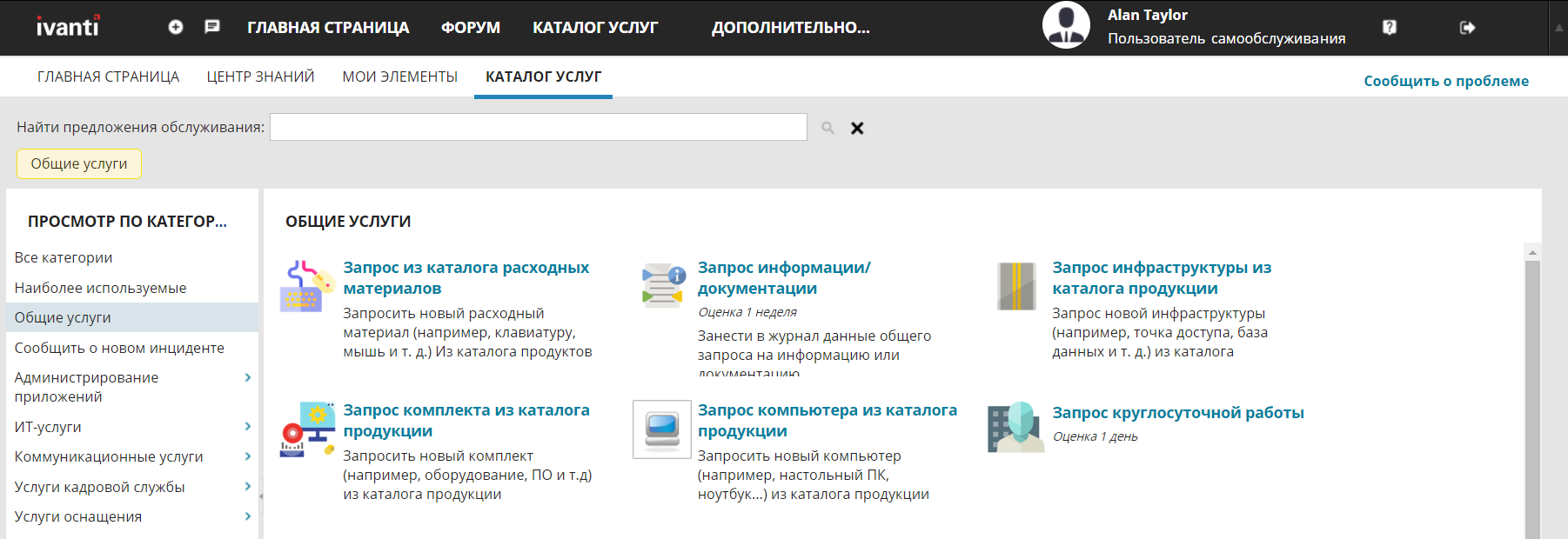Select Услуги кадровой службы category
1568x539 pixels.
click(x=99, y=487)
